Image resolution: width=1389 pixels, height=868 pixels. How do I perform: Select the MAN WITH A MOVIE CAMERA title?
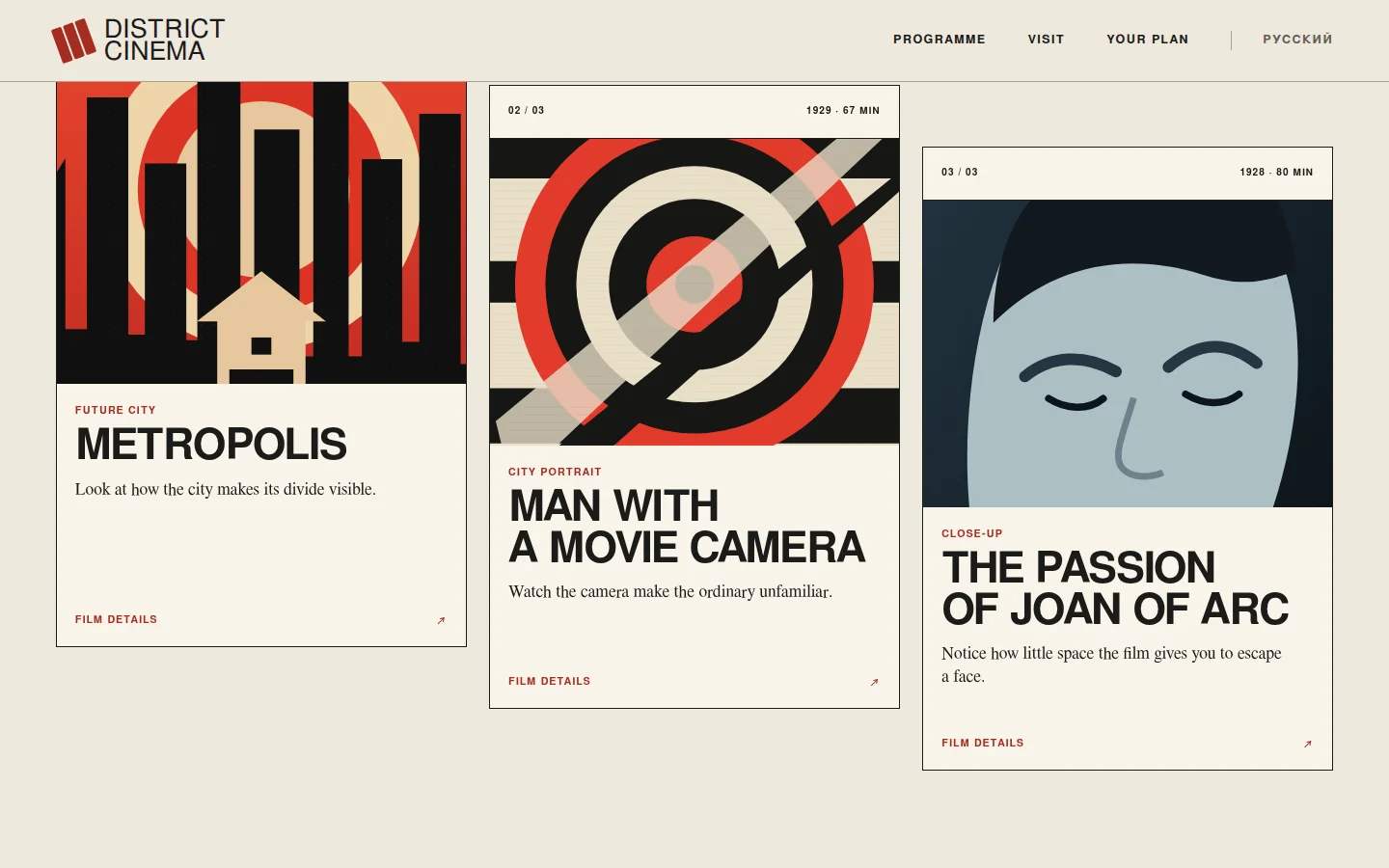click(687, 527)
